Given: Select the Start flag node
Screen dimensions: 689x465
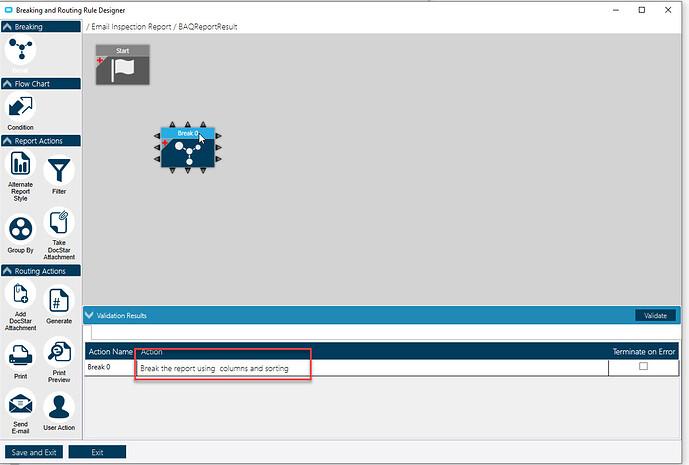Looking at the screenshot, I should click(x=123, y=65).
